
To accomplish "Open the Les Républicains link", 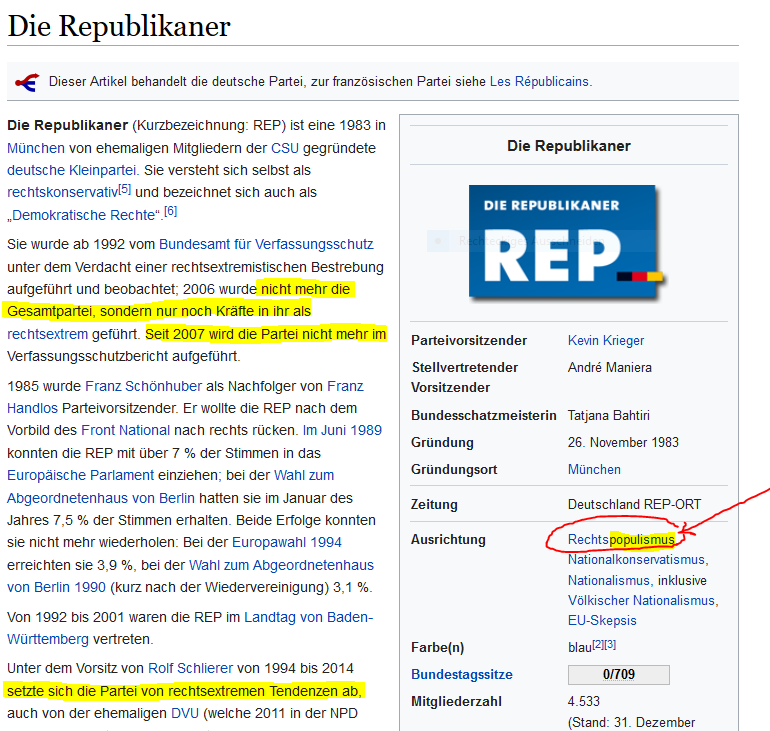I will click(x=539, y=81).
